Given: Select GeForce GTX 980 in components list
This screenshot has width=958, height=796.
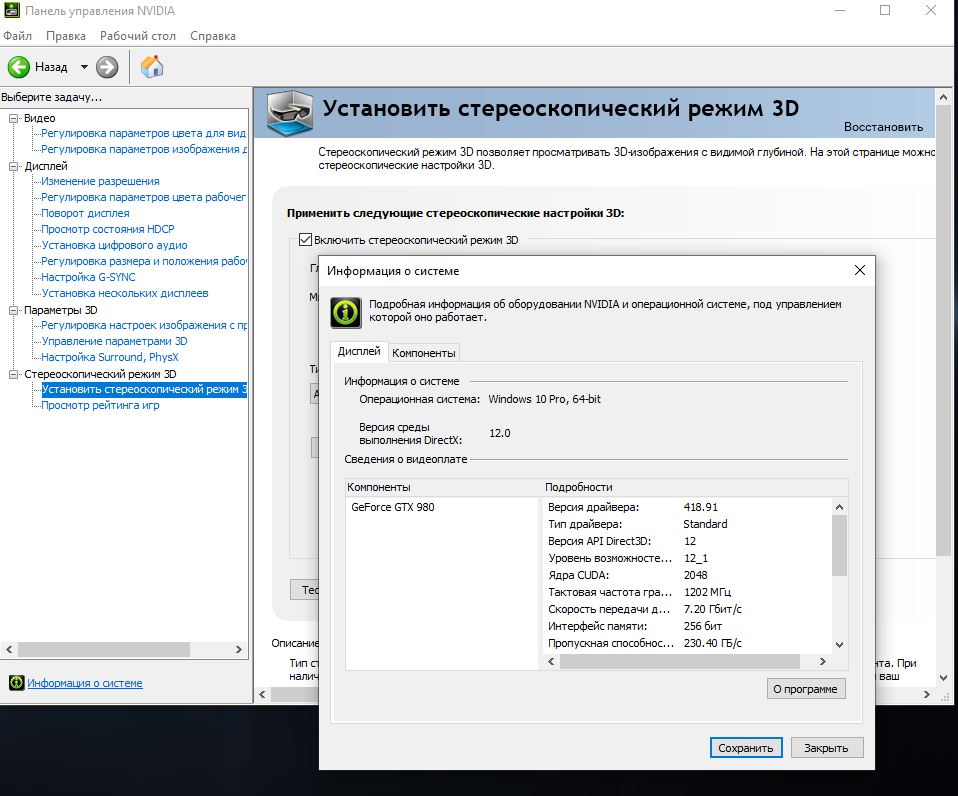Looking at the screenshot, I should click(x=393, y=507).
